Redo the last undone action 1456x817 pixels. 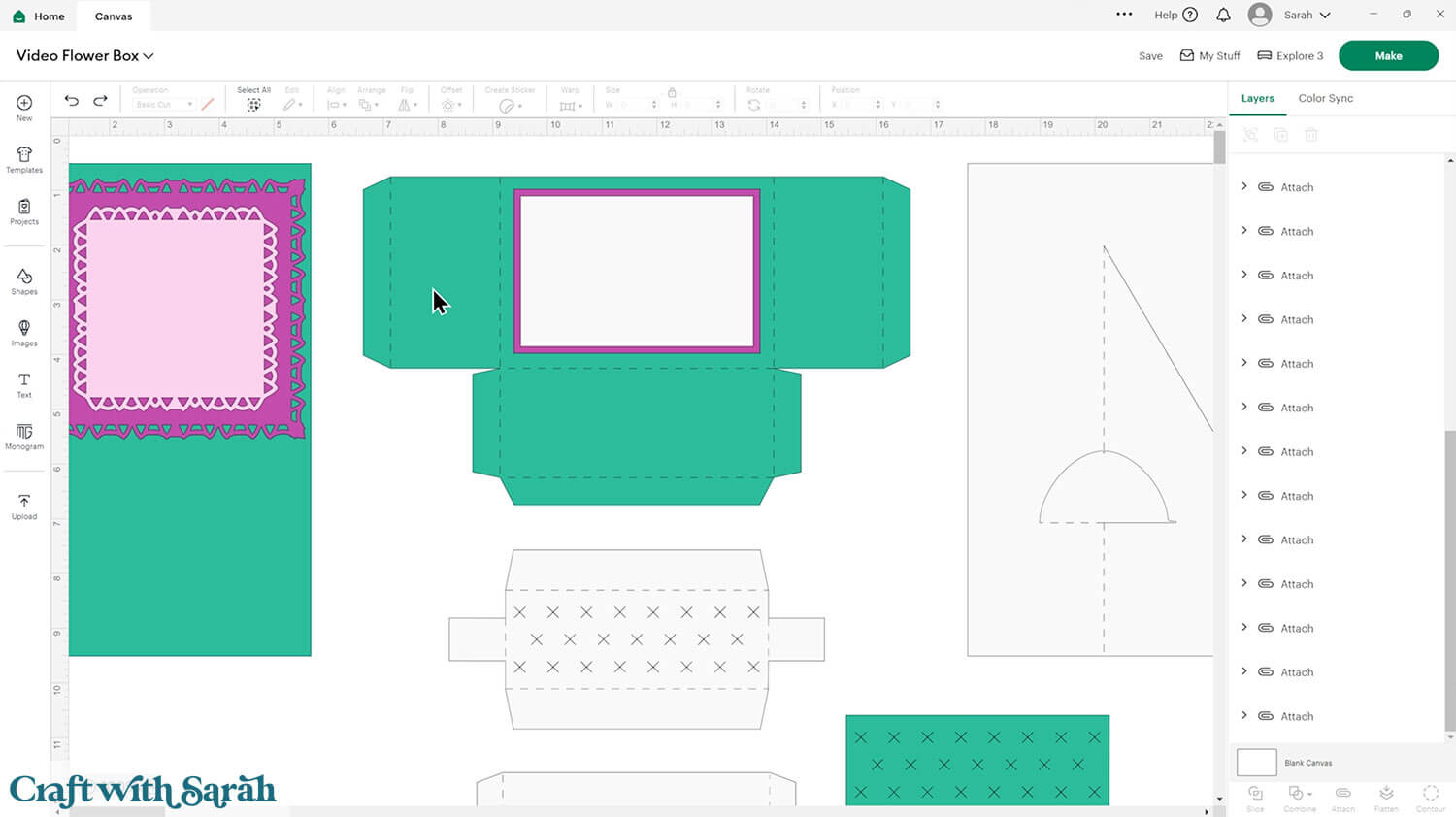100,101
